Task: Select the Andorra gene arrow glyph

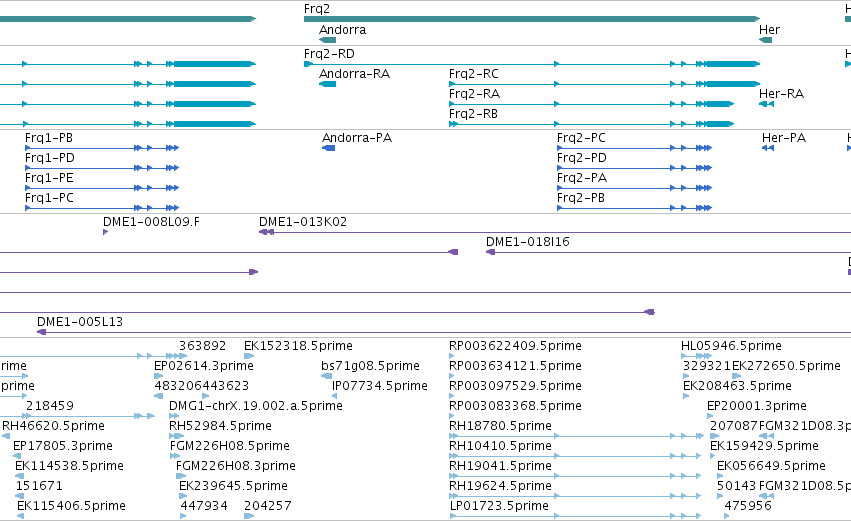Action: point(327,40)
